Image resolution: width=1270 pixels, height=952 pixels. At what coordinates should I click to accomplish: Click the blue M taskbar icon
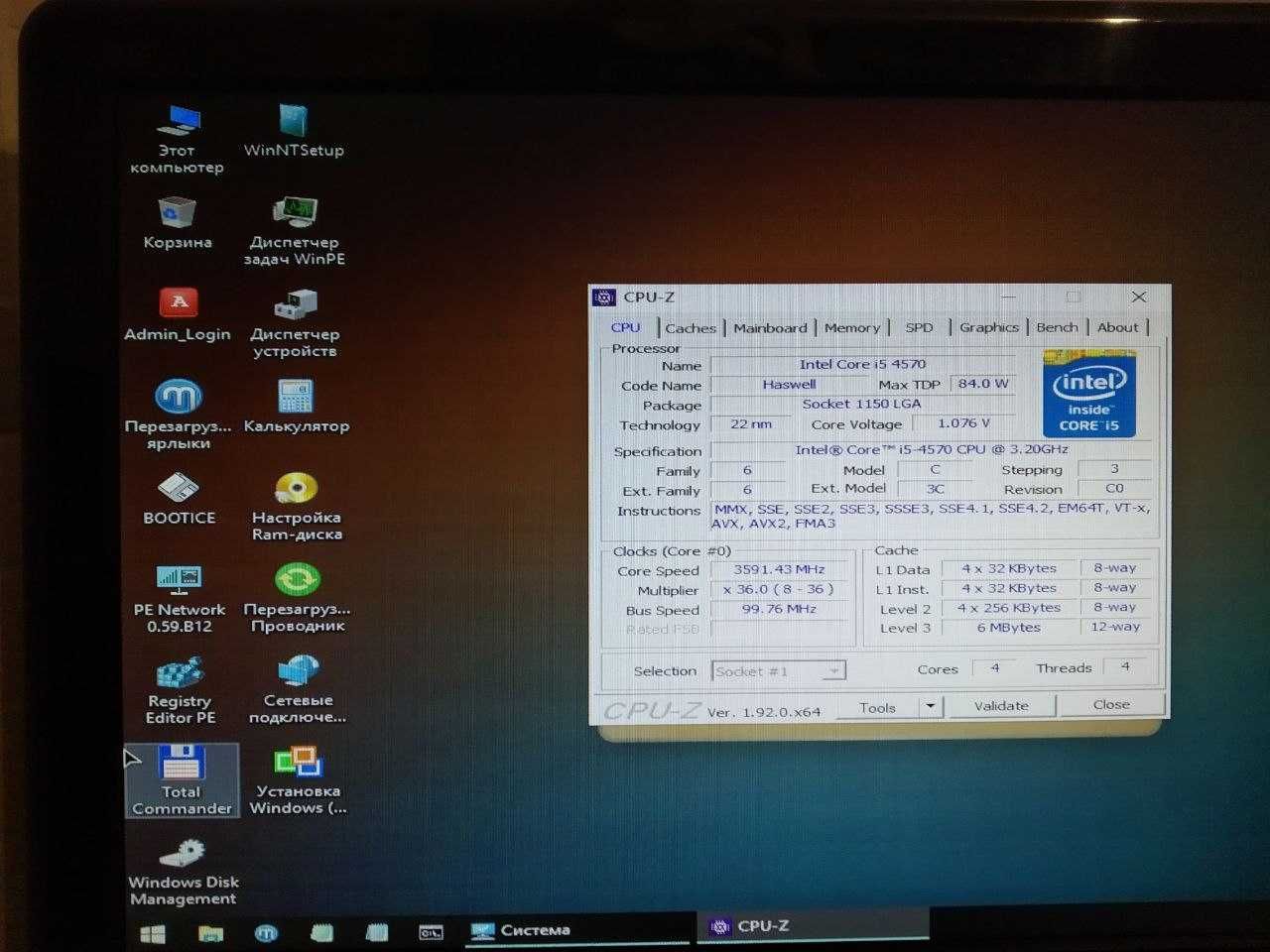coord(266,932)
